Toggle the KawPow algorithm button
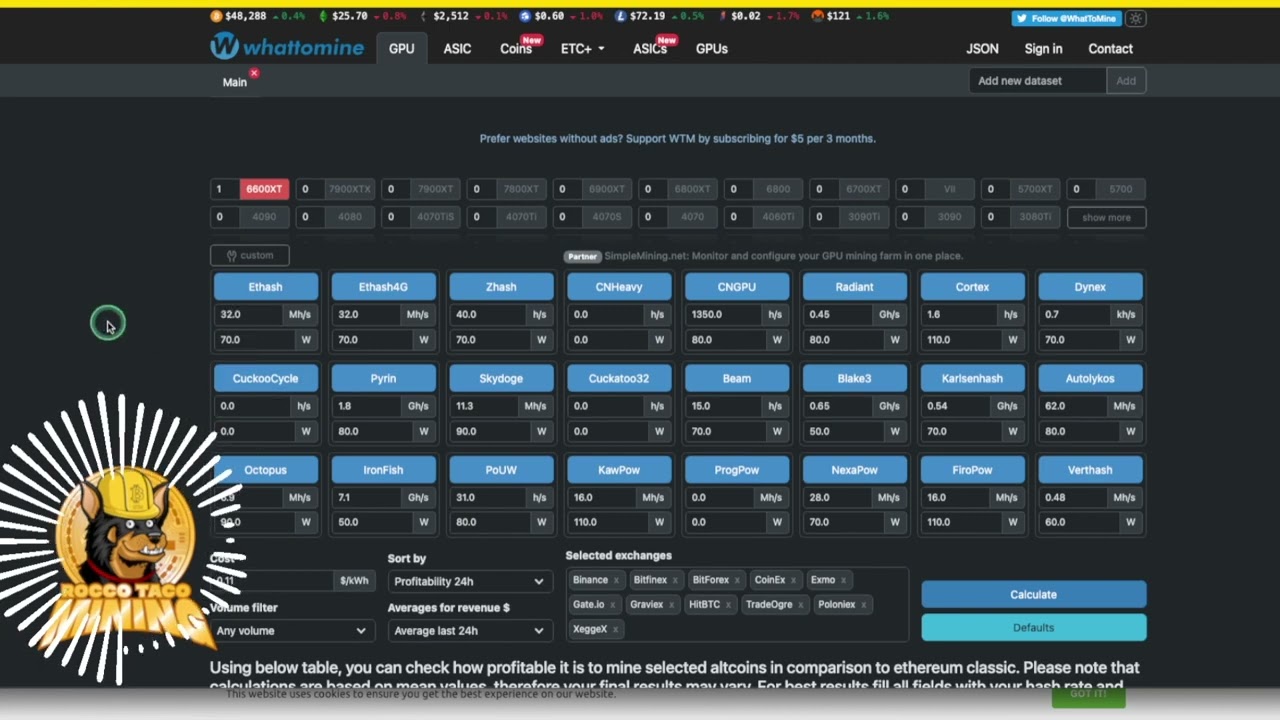 (619, 470)
